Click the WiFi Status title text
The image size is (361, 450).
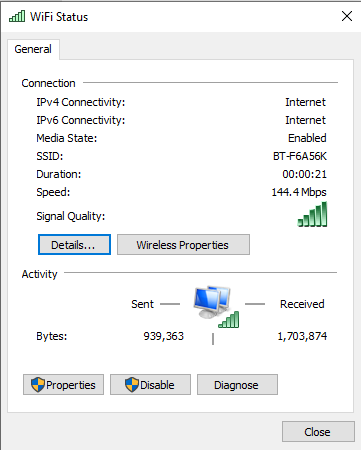(59, 17)
